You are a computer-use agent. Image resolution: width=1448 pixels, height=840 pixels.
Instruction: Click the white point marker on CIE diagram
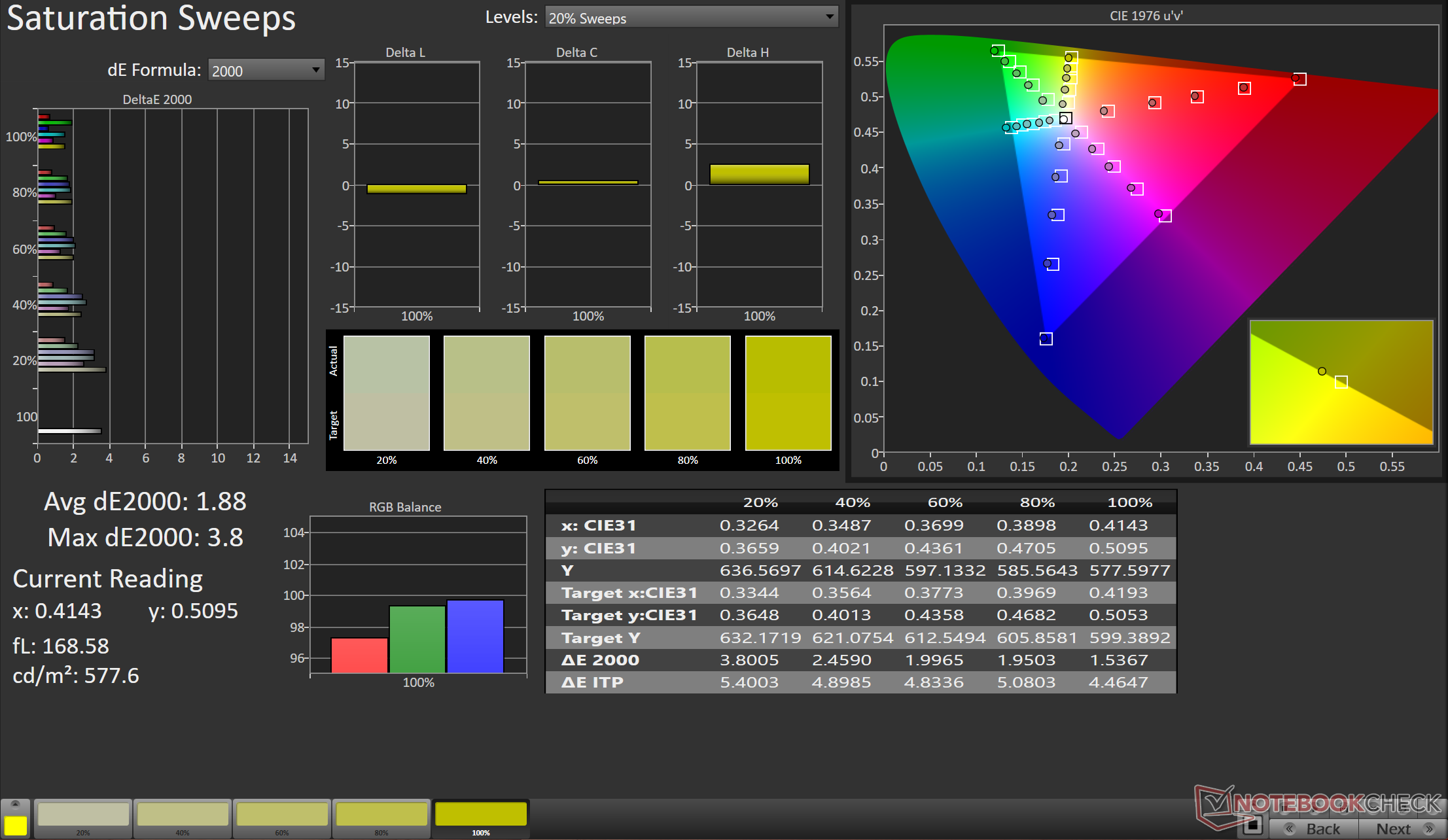(1065, 118)
